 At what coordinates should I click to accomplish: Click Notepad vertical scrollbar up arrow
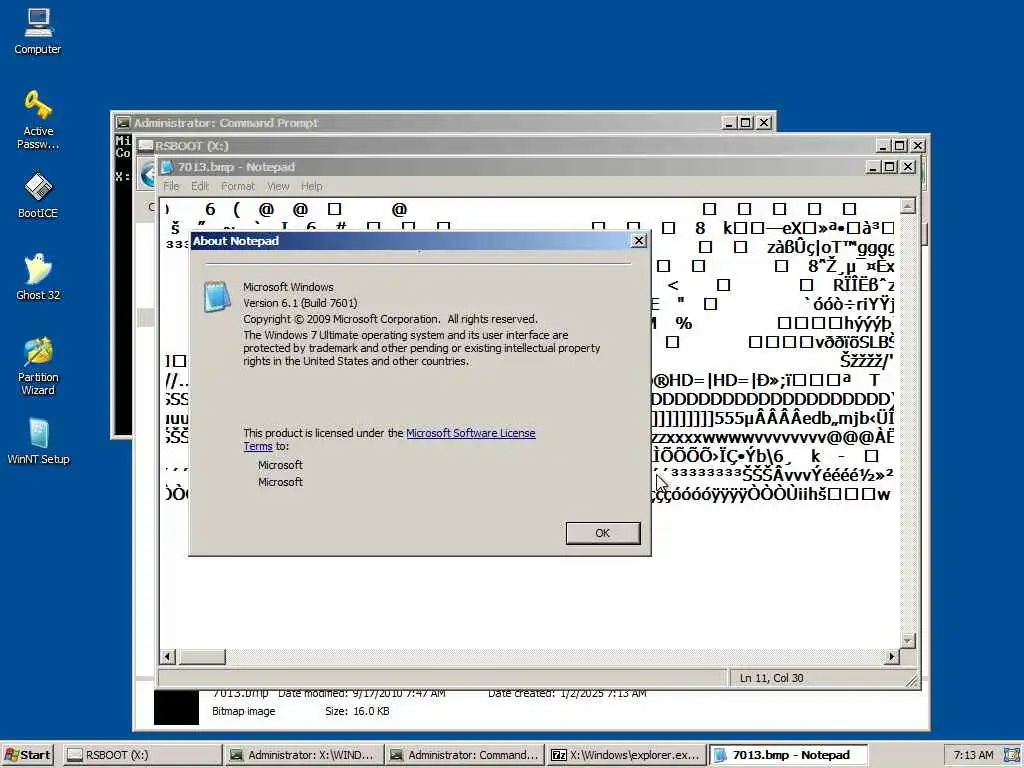point(908,206)
